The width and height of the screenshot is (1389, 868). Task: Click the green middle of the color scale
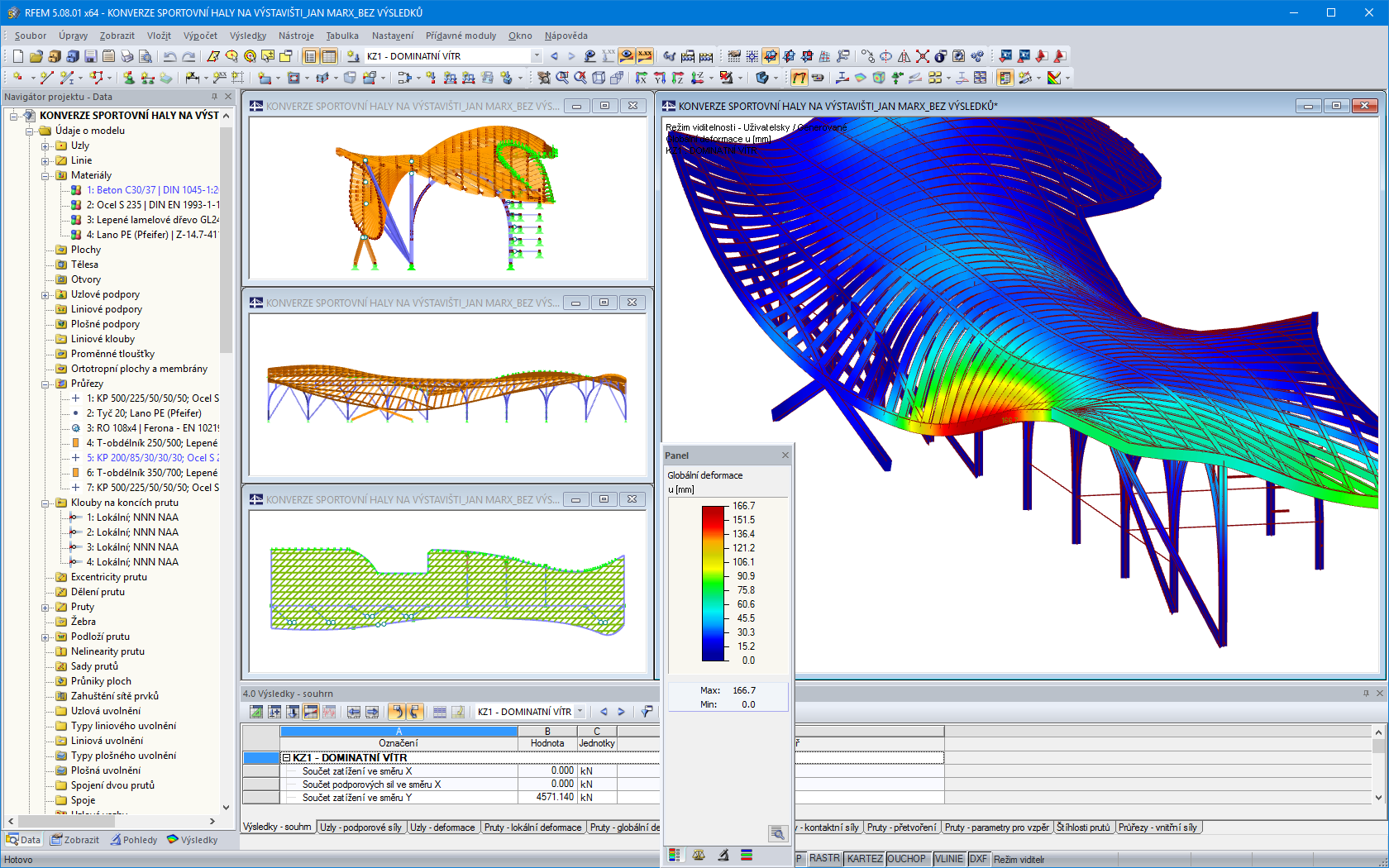point(714,584)
